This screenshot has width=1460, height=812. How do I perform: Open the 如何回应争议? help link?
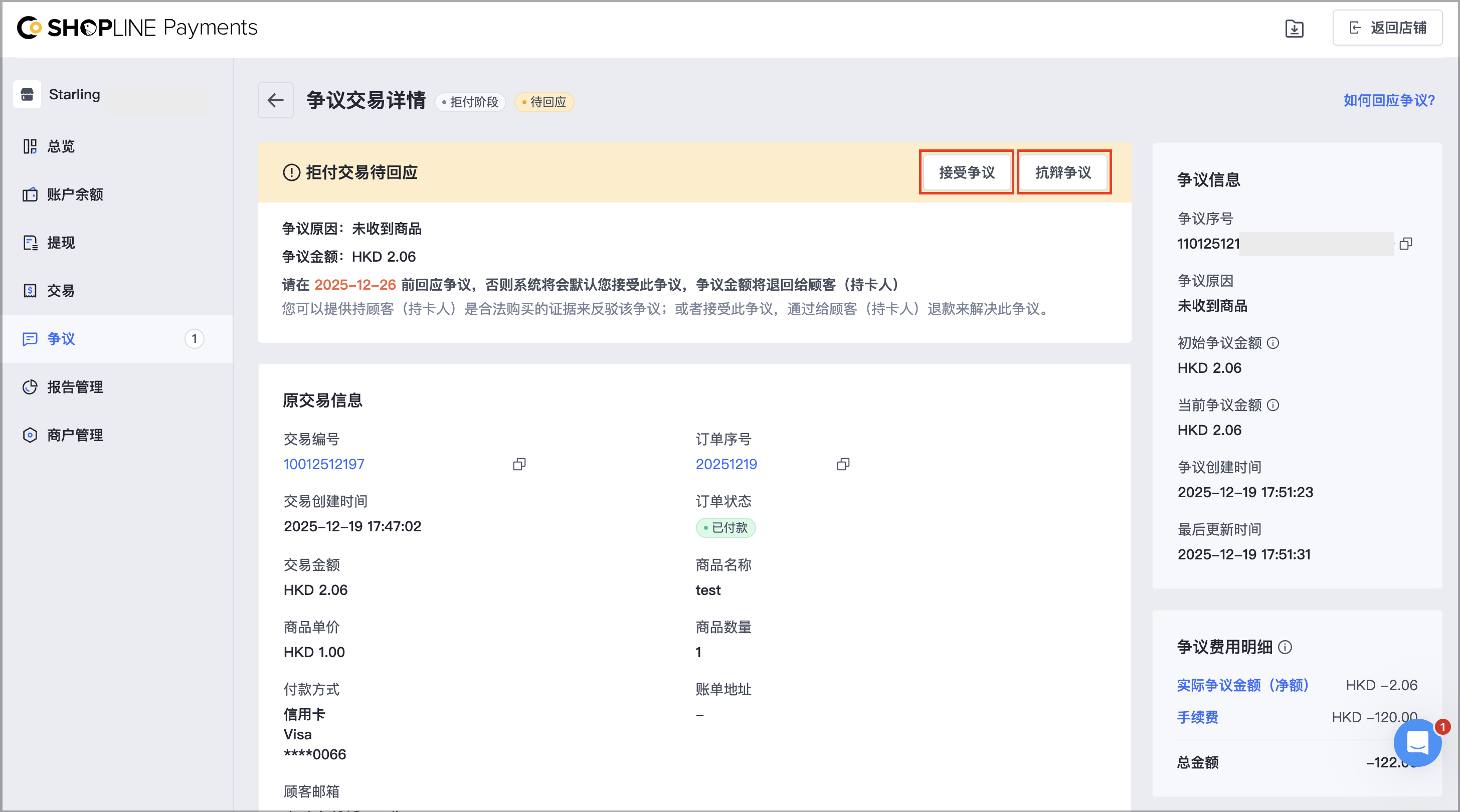click(x=1389, y=100)
